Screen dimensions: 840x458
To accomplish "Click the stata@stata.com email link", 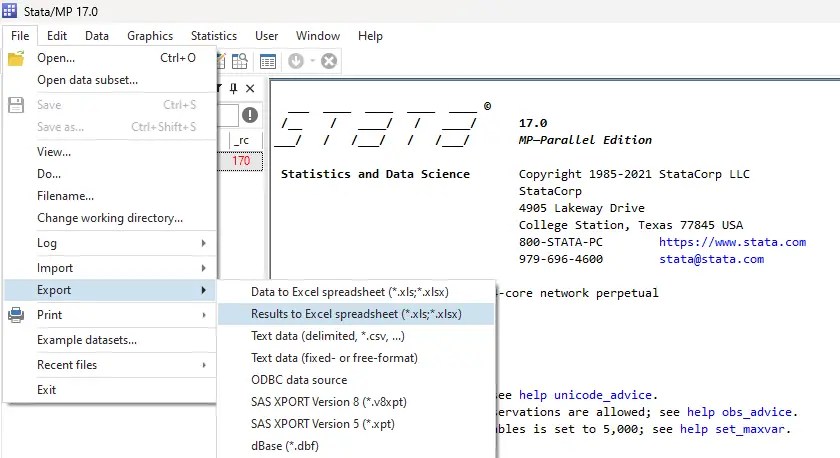I will coord(711,259).
